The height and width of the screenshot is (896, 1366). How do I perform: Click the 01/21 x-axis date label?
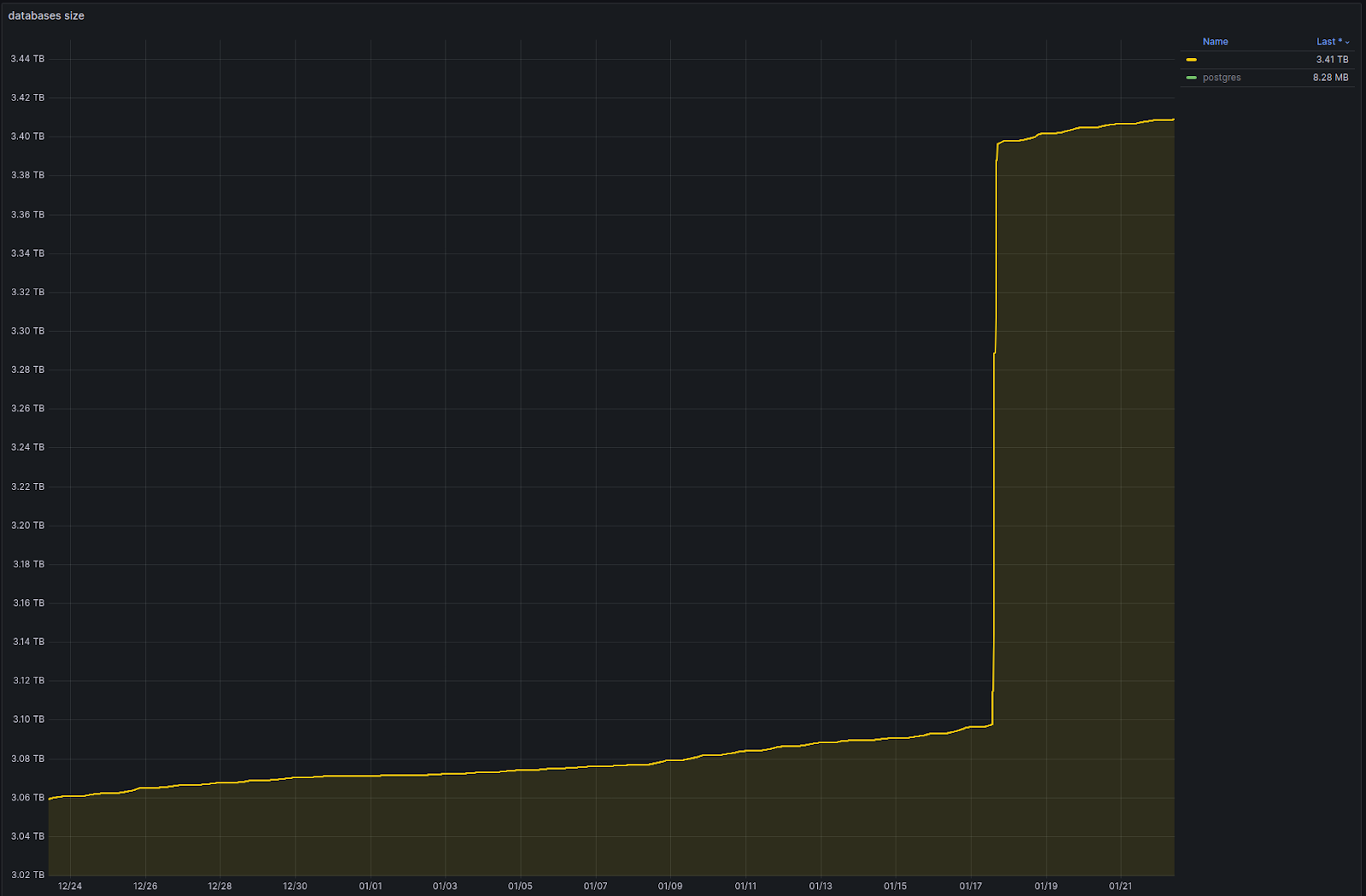(1120, 887)
